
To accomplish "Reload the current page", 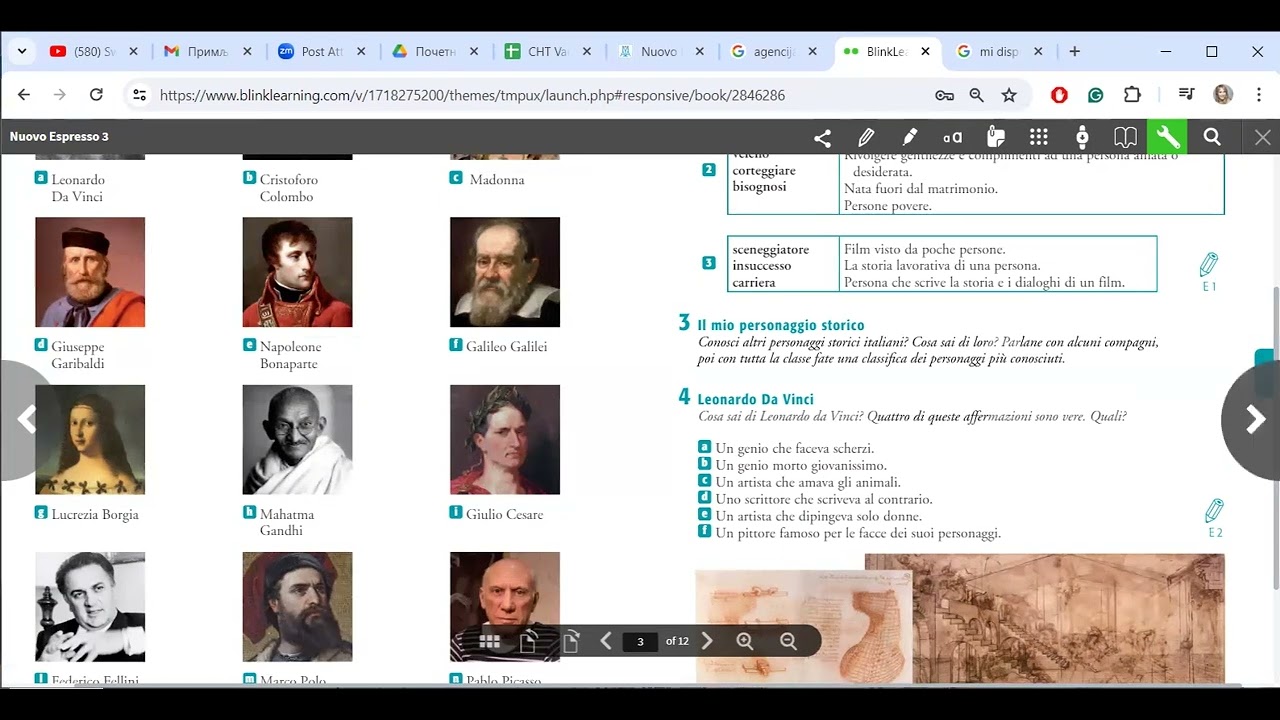I will [96, 95].
